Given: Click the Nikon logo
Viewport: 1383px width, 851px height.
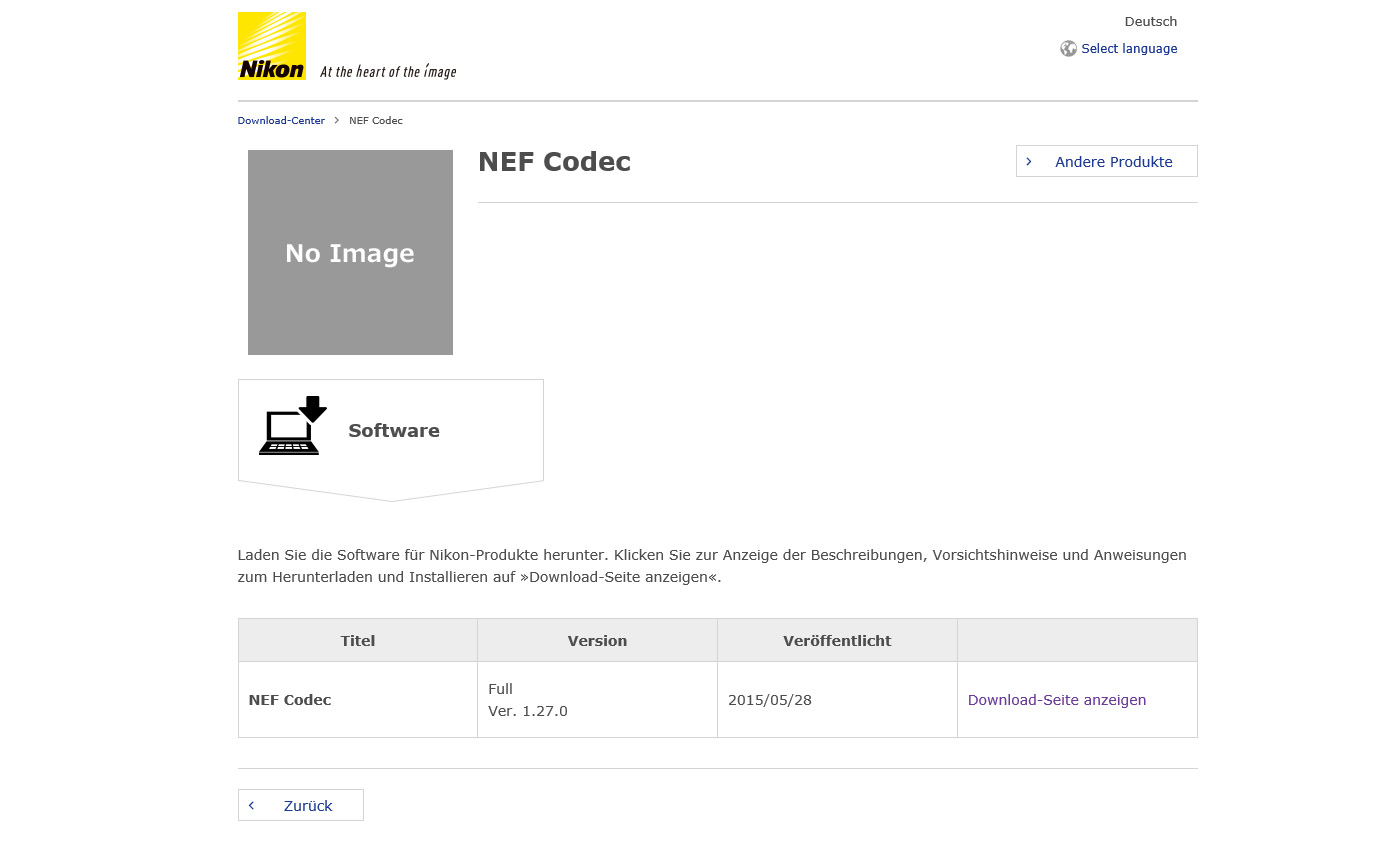Looking at the screenshot, I should coord(272,46).
